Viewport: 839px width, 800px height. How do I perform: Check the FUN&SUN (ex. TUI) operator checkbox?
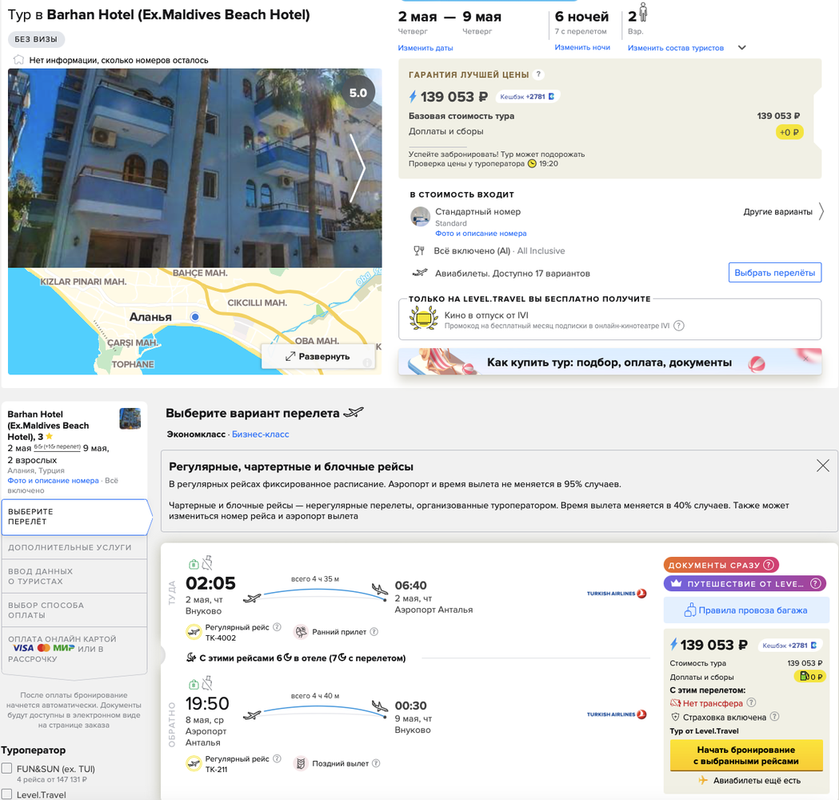point(7,768)
